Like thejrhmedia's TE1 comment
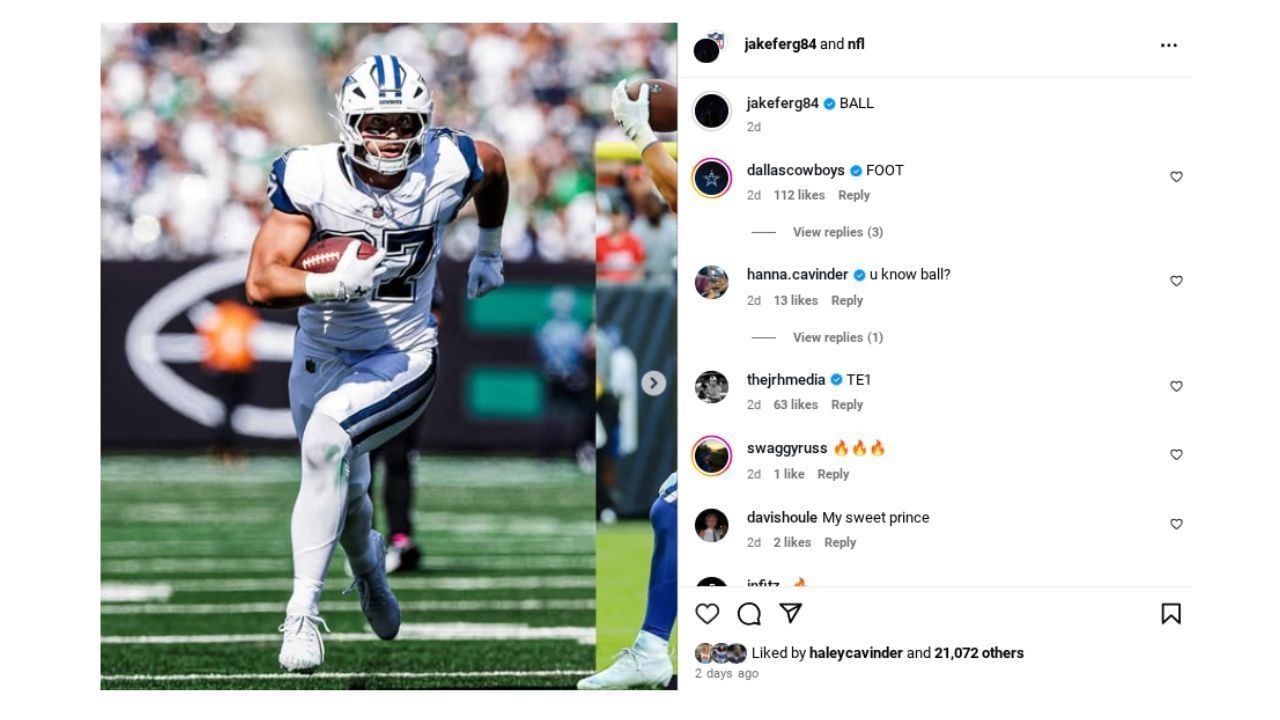Screen dimensions: 1280x720 point(1176,386)
